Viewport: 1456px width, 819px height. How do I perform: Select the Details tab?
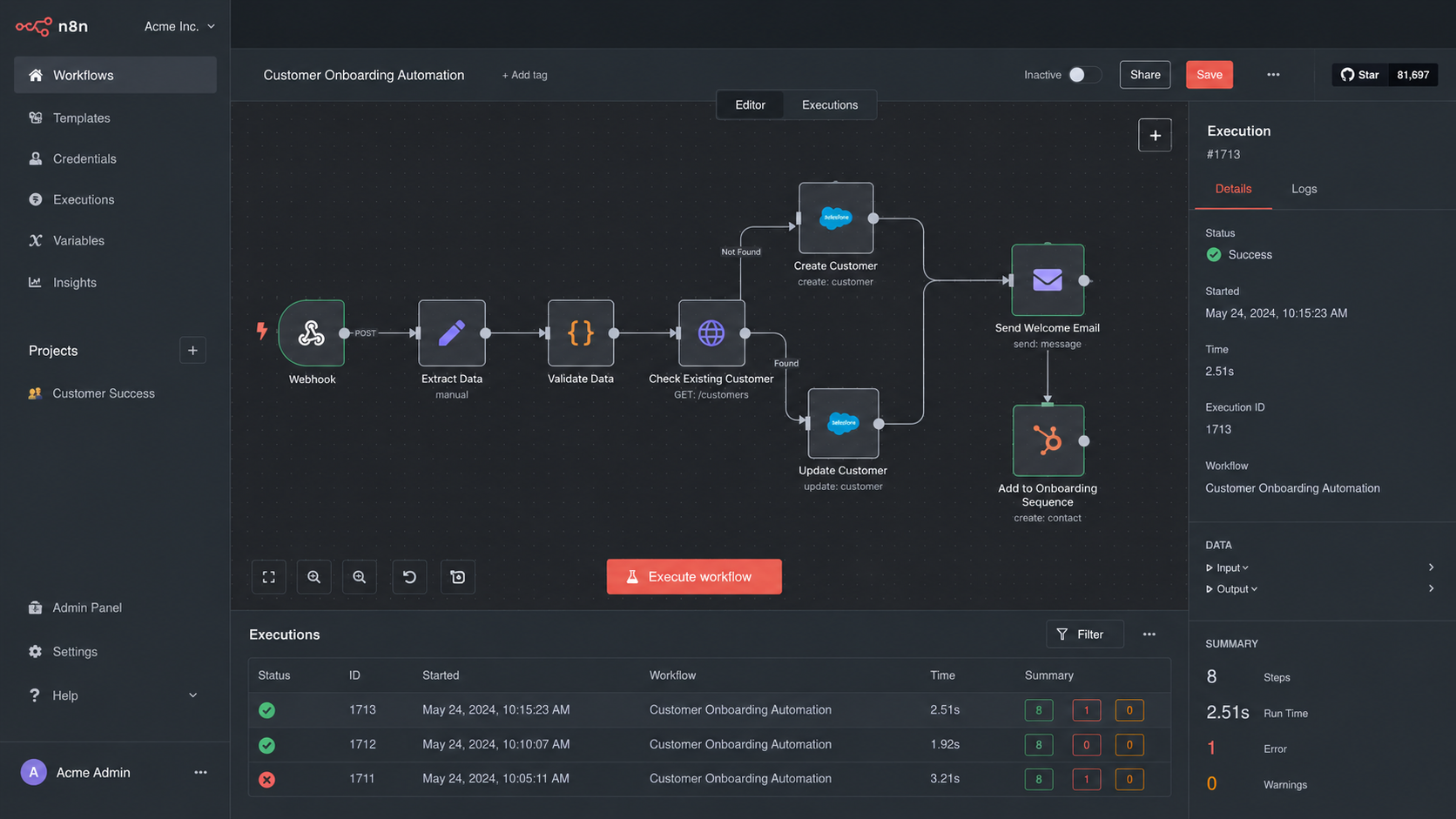point(1233,189)
